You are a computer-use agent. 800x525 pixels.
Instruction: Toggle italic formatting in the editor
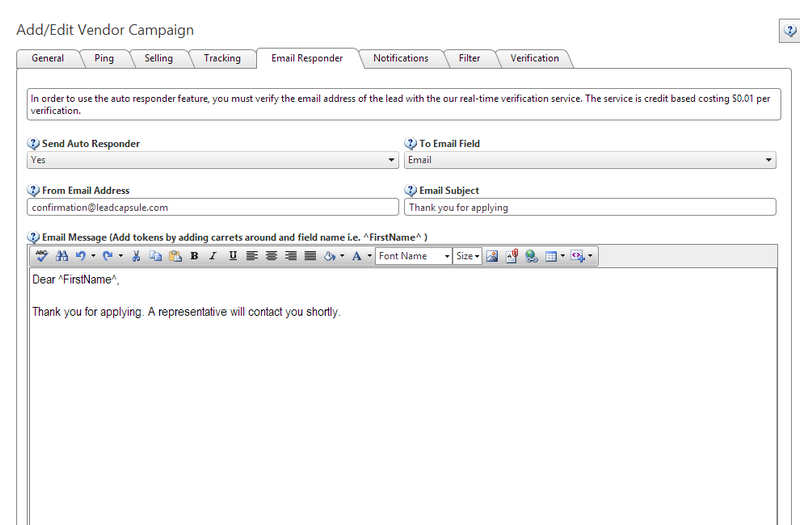(x=213, y=256)
